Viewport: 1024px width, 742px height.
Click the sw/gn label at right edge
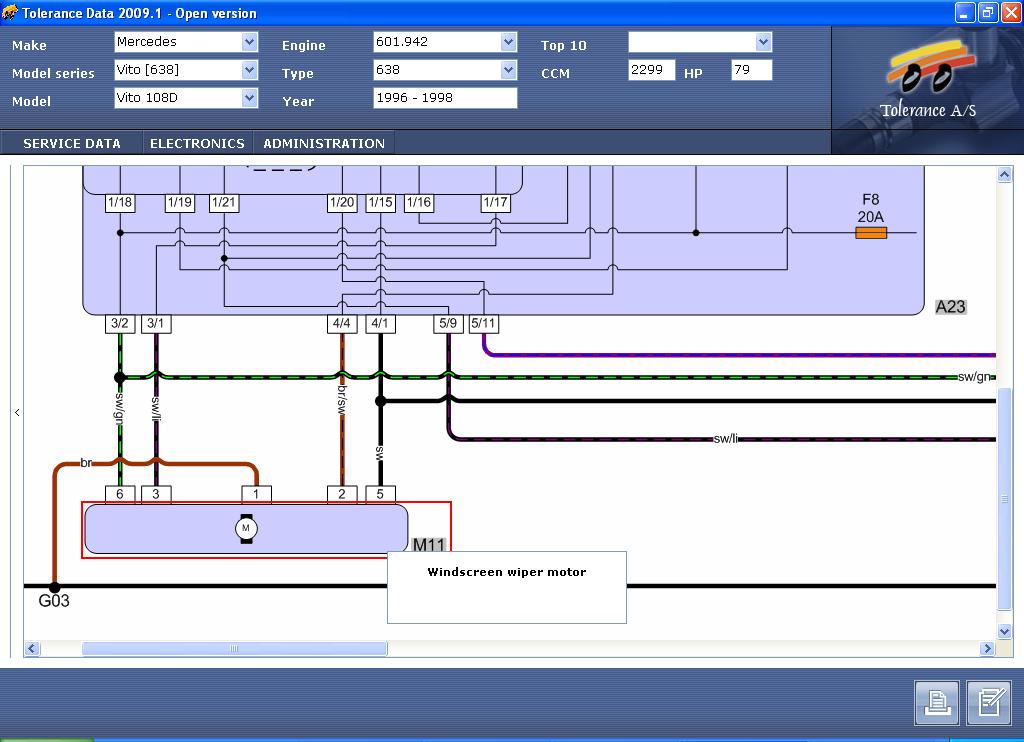click(x=974, y=377)
